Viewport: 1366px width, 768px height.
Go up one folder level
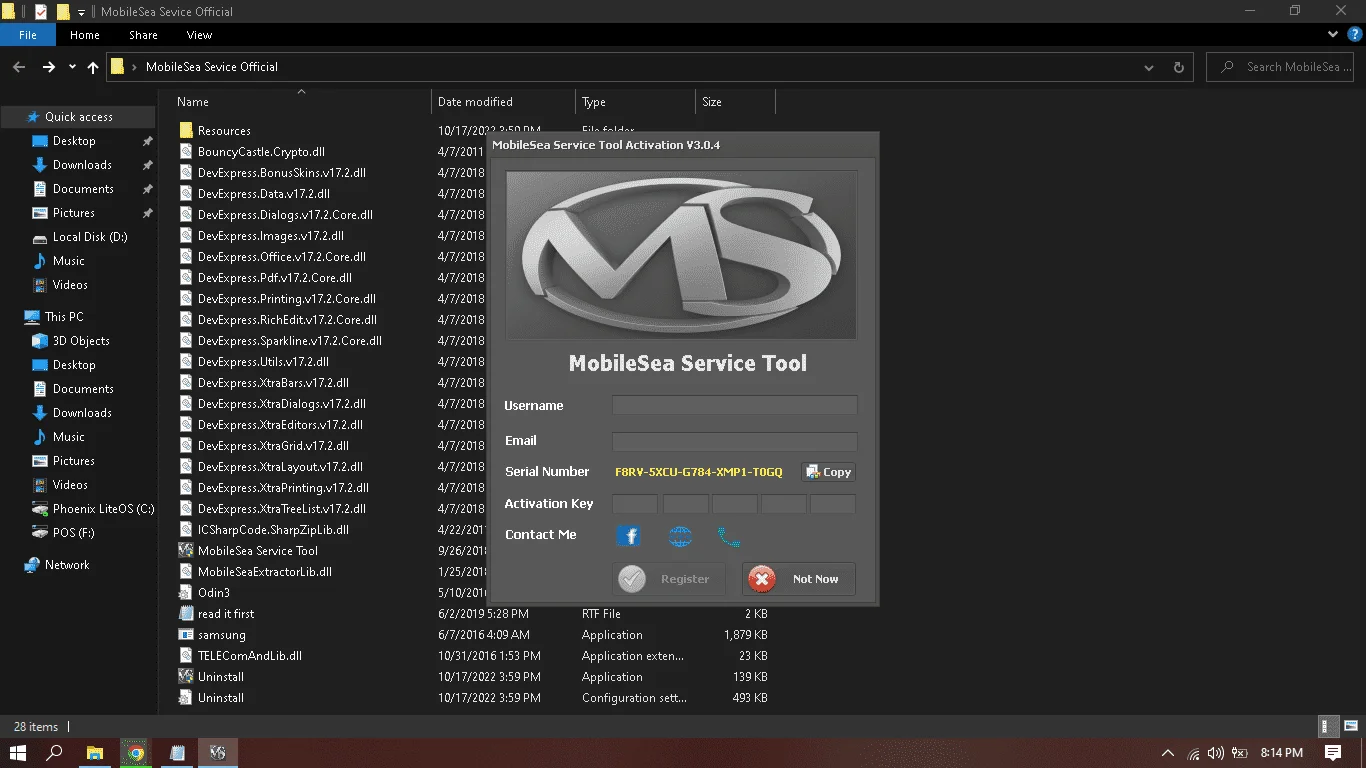point(93,67)
